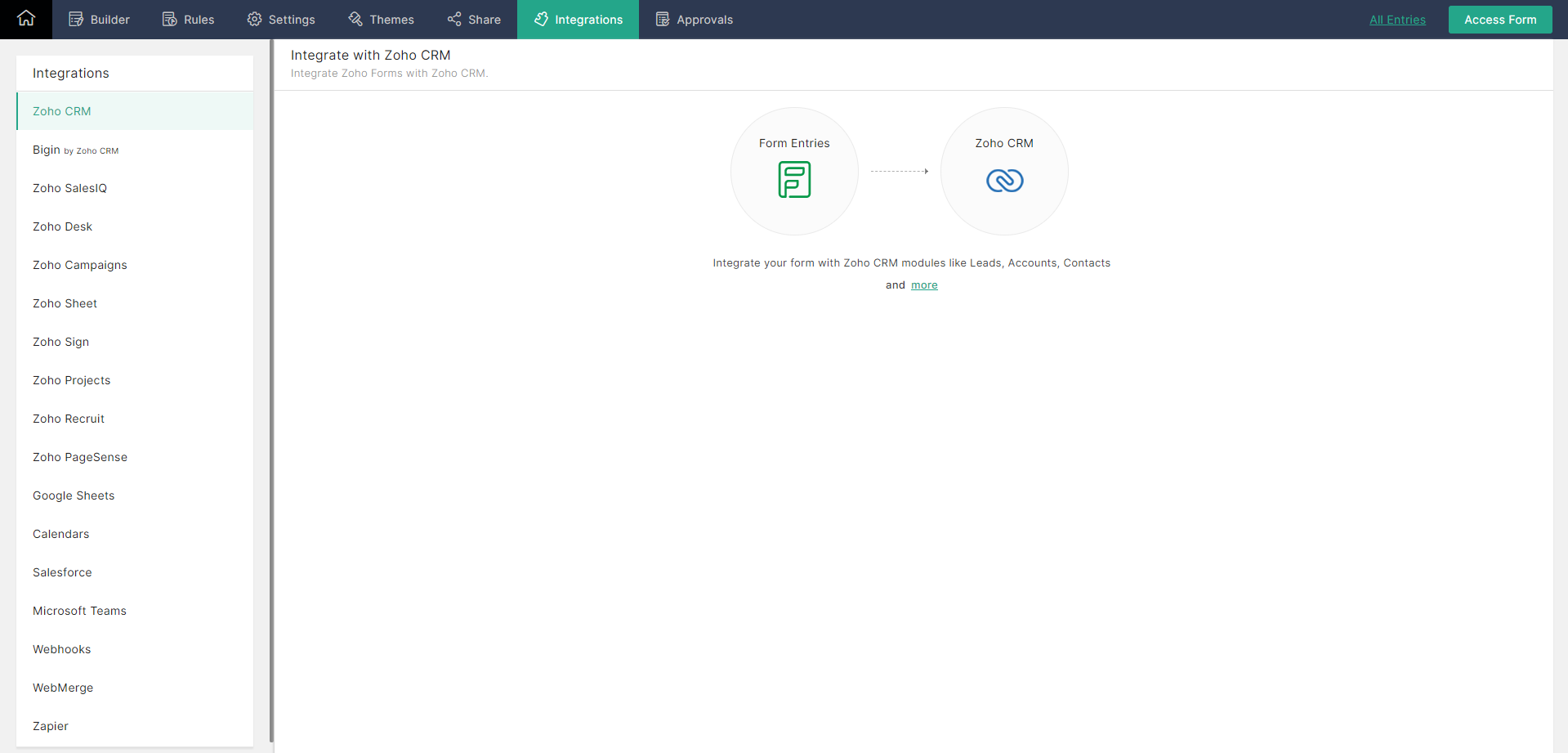
Task: Click the Themes paint icon
Action: point(355,20)
